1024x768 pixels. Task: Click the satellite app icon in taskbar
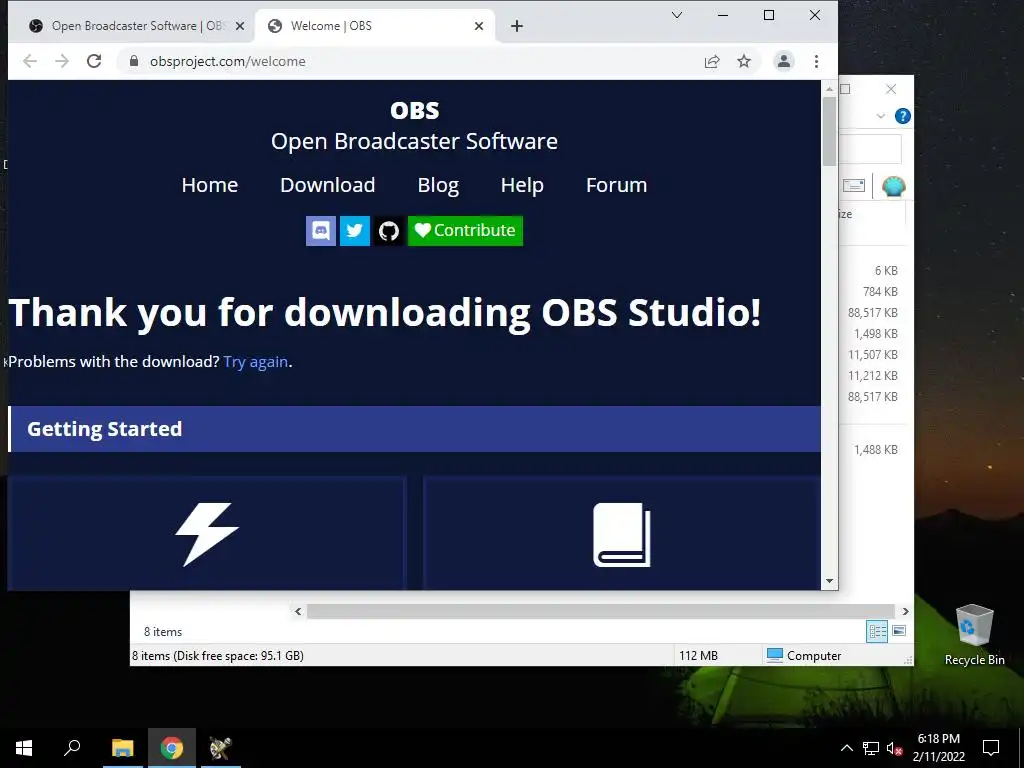(x=221, y=748)
